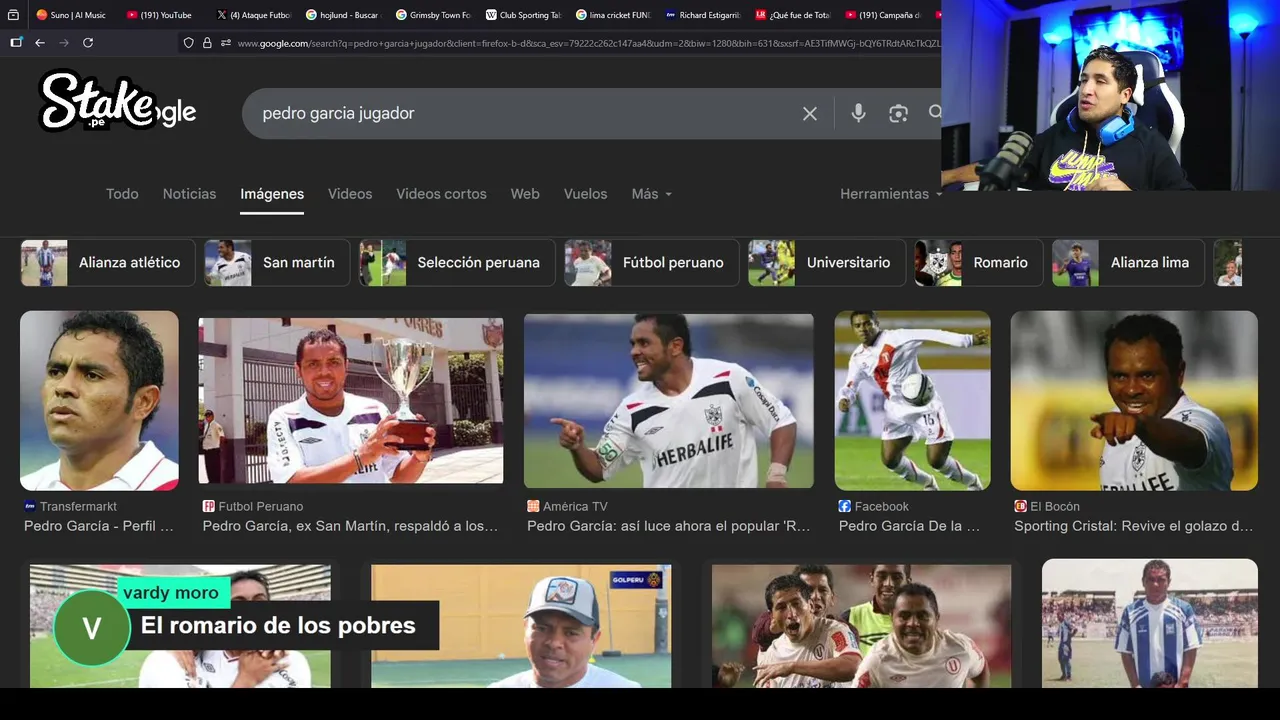Screen dimensions: 1280x720
Task: Open the tab list icon at top-left
Action: (13, 15)
